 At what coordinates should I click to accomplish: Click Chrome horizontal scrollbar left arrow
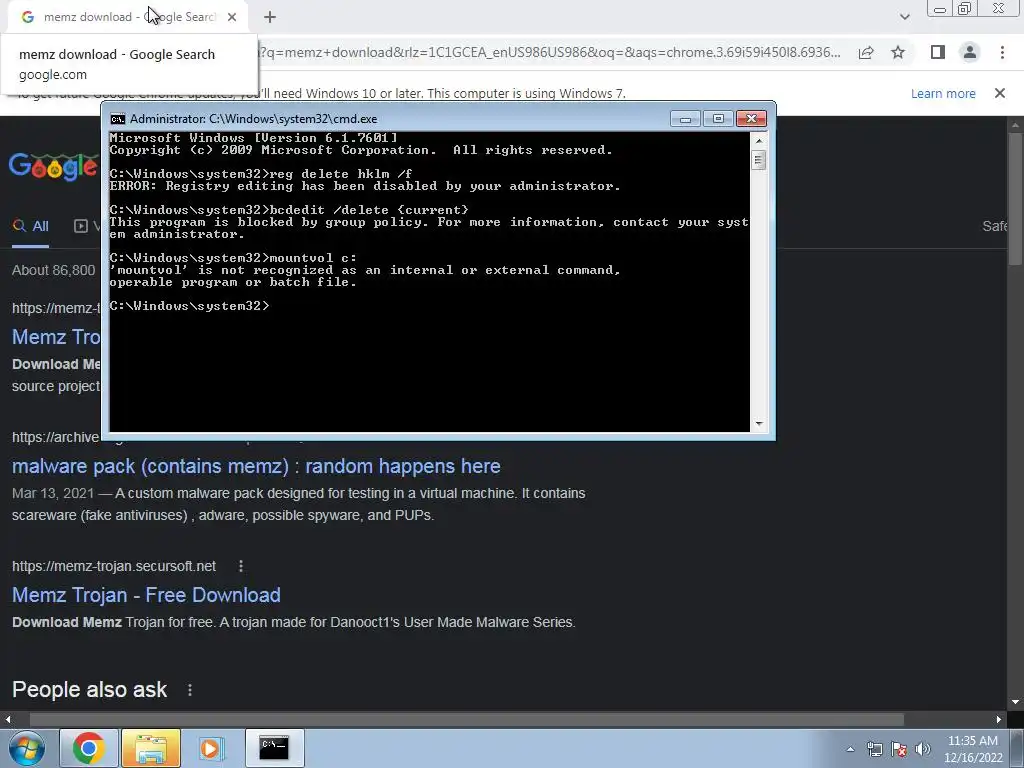(x=8, y=720)
